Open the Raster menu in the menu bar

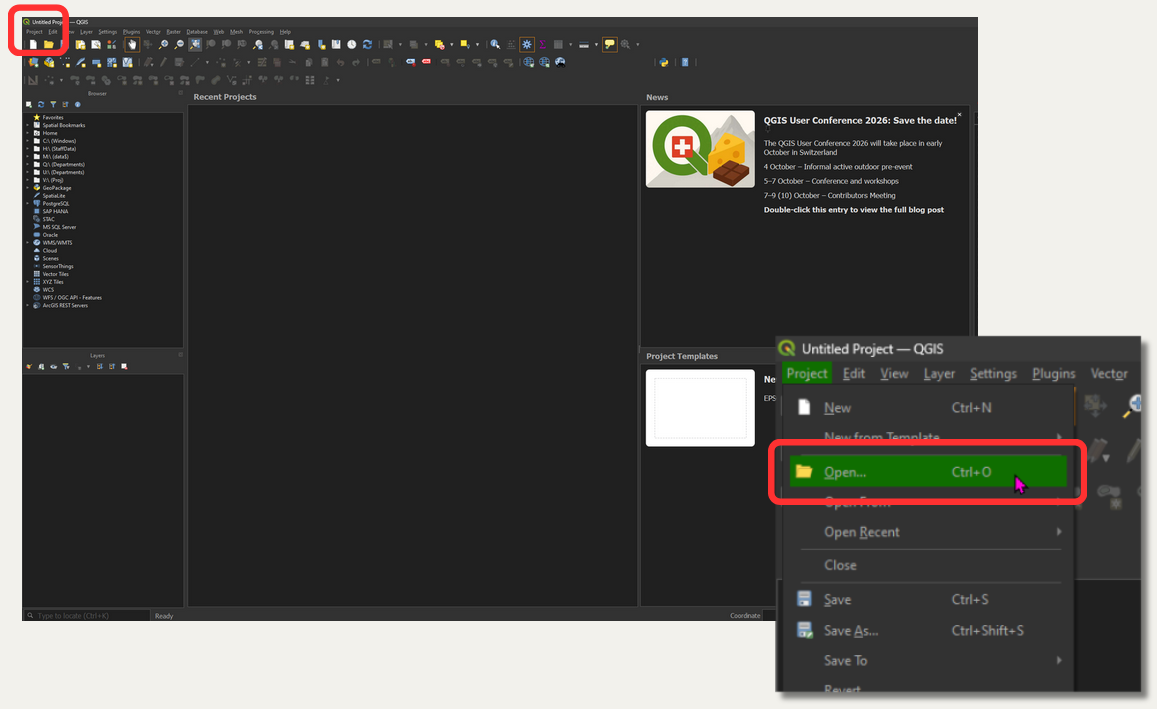click(x=173, y=32)
